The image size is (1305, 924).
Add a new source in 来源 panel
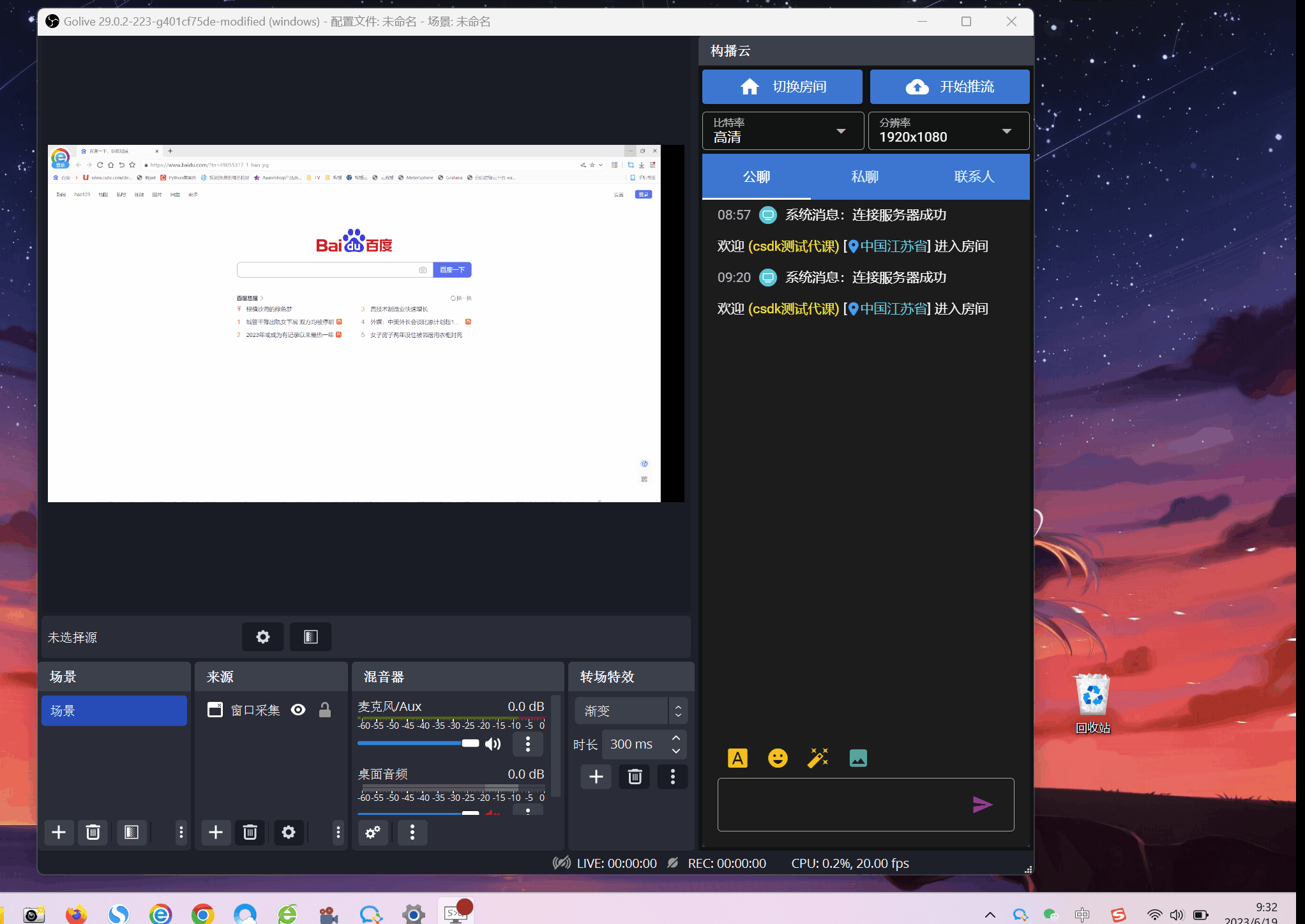216,832
